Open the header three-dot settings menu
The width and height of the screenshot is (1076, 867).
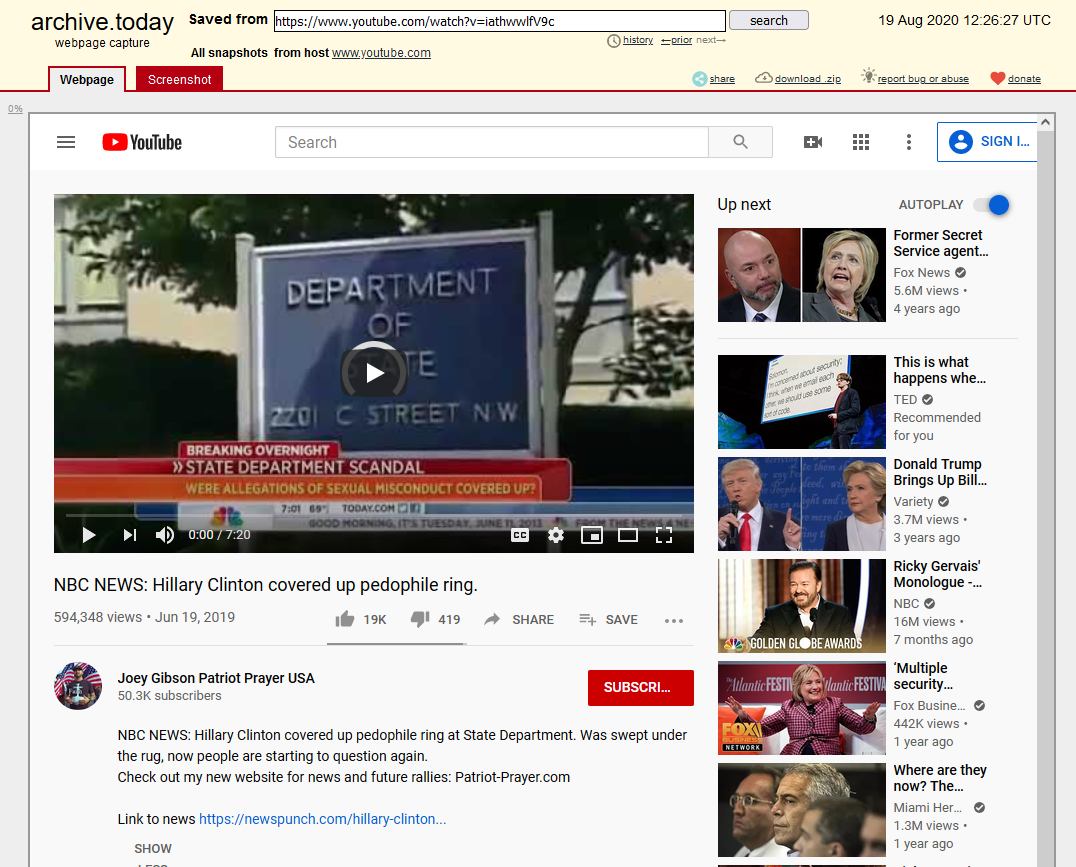[909, 142]
